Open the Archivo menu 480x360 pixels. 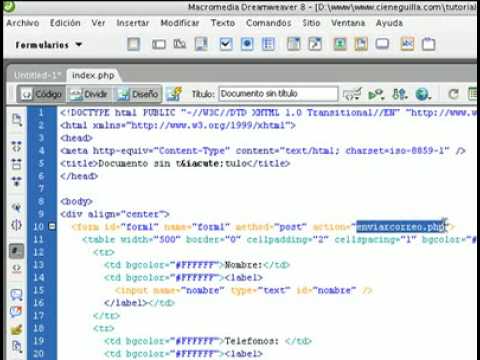tap(23, 23)
